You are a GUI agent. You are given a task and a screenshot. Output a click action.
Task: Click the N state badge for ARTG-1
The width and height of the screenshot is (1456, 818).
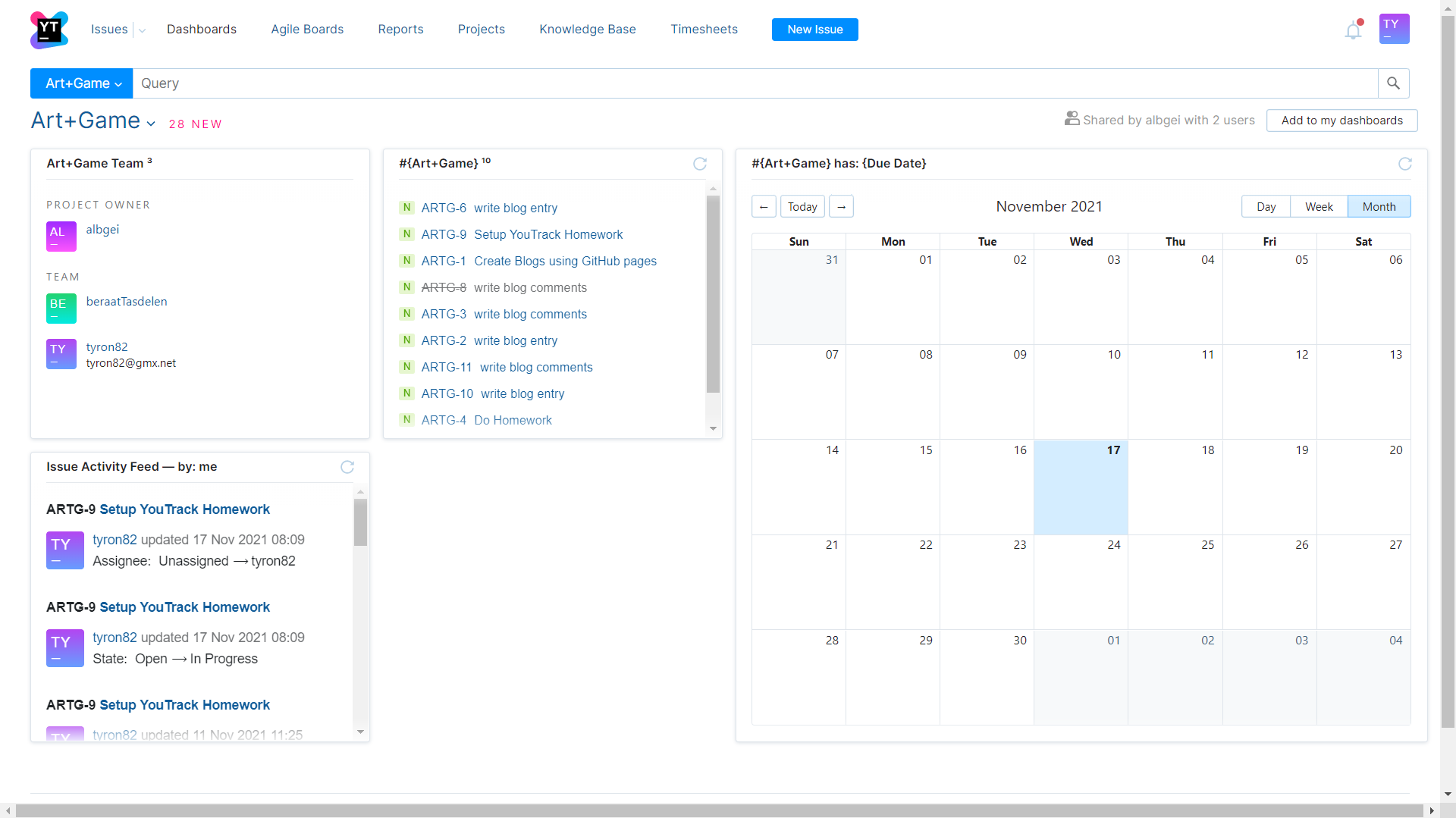[407, 261]
